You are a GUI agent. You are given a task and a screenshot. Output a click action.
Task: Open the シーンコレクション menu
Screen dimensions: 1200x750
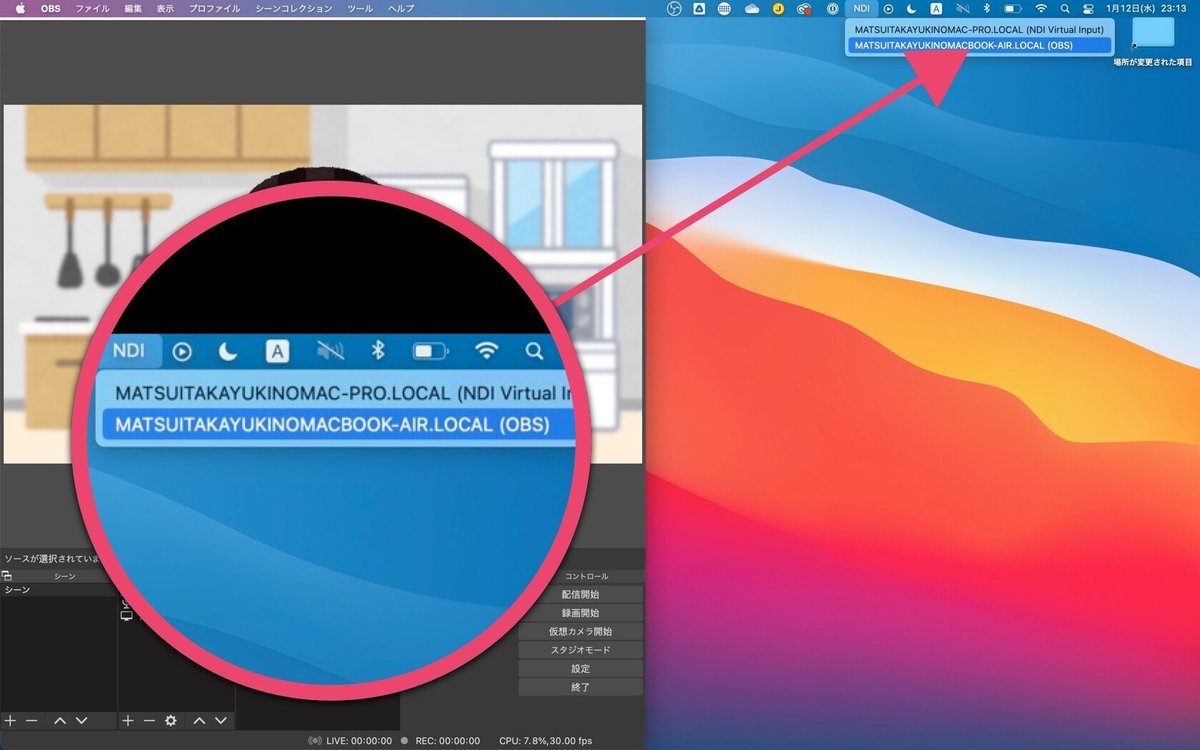(294, 8)
